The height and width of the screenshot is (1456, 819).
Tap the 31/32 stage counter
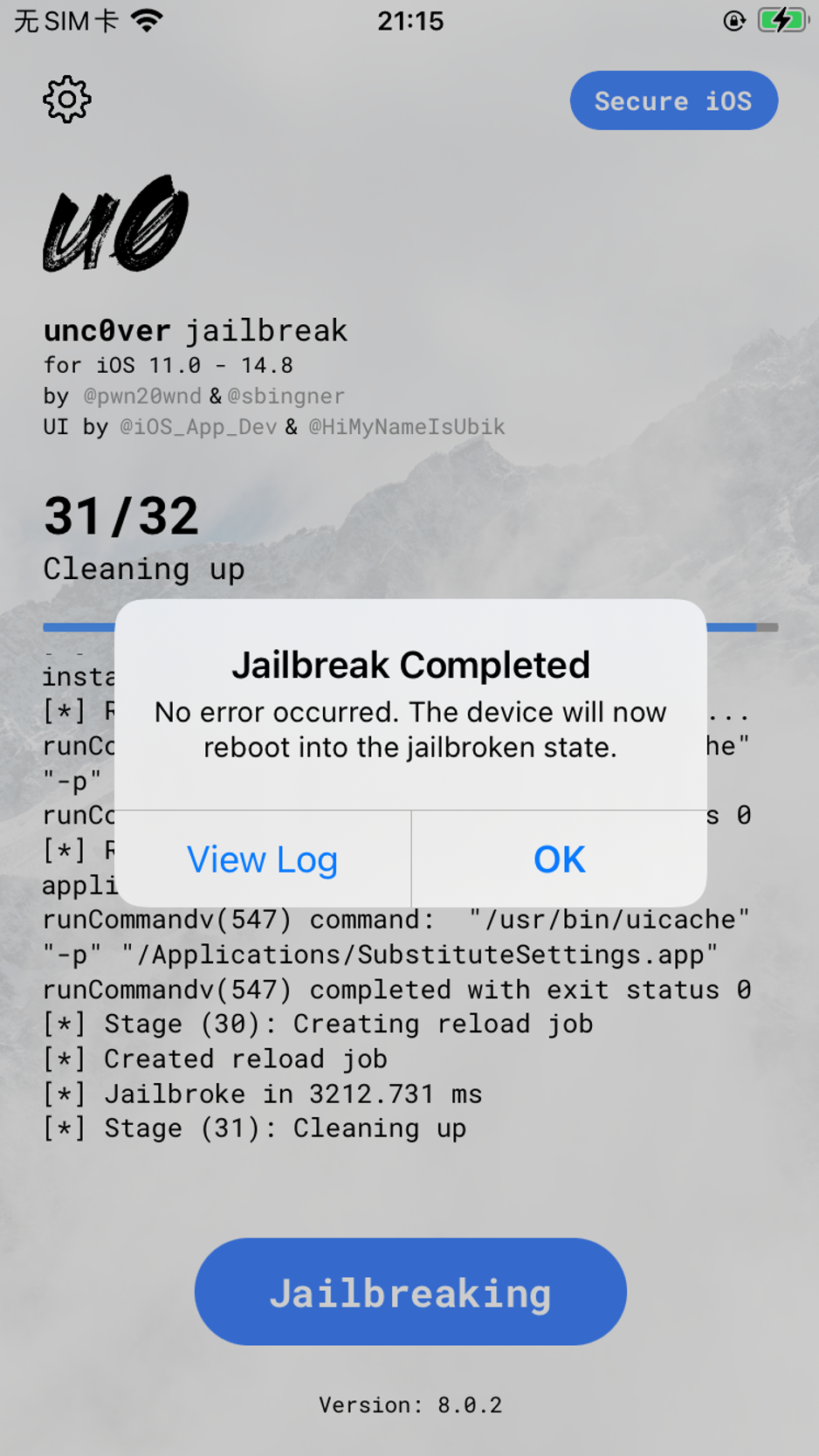[x=121, y=516]
